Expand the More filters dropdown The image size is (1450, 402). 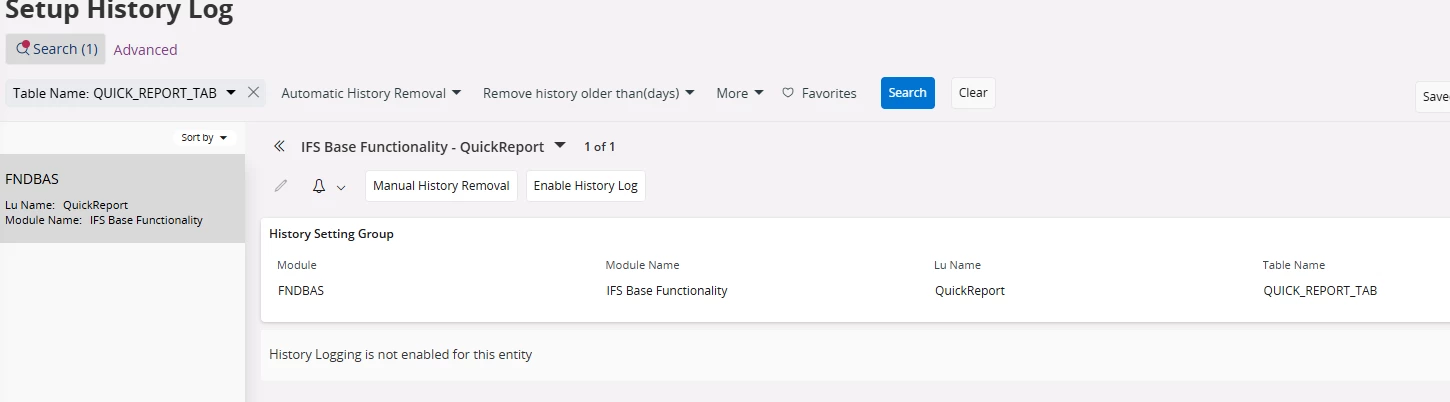pos(740,93)
